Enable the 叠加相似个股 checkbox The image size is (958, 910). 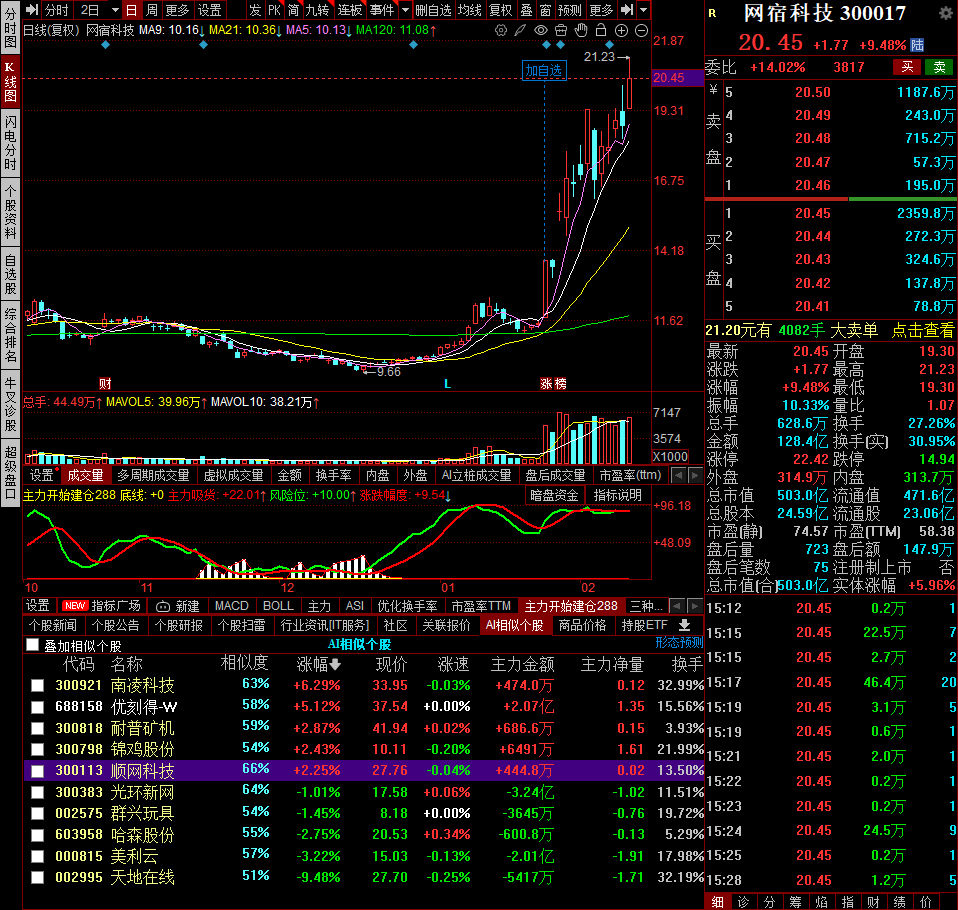(x=32, y=646)
